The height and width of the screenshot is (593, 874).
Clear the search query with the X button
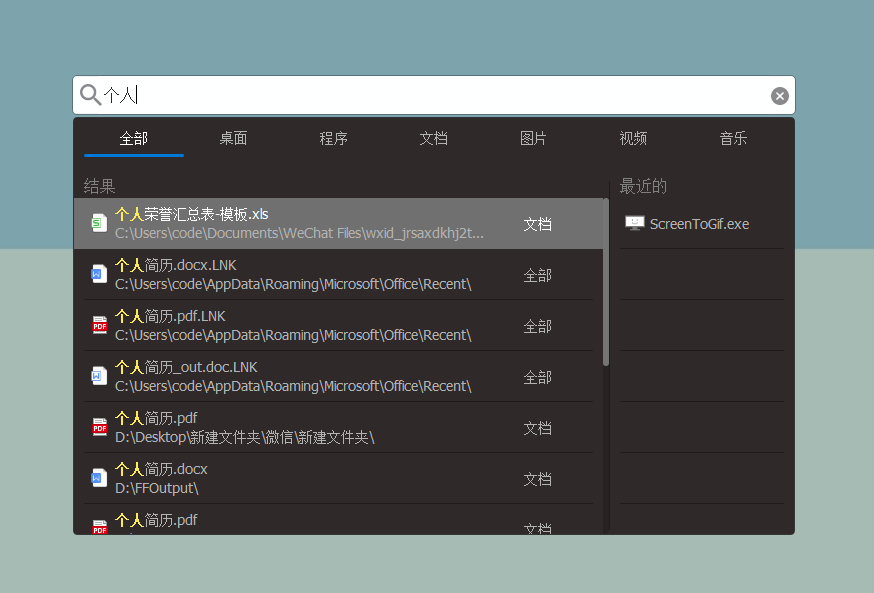(x=780, y=95)
